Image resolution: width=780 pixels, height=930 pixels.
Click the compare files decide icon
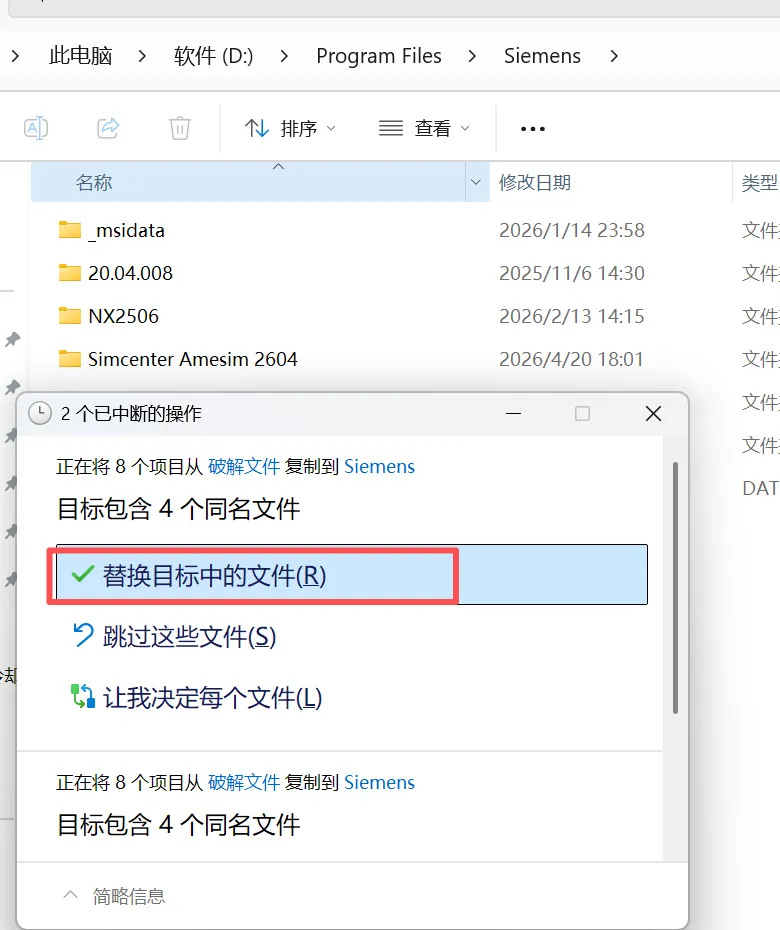coord(83,696)
